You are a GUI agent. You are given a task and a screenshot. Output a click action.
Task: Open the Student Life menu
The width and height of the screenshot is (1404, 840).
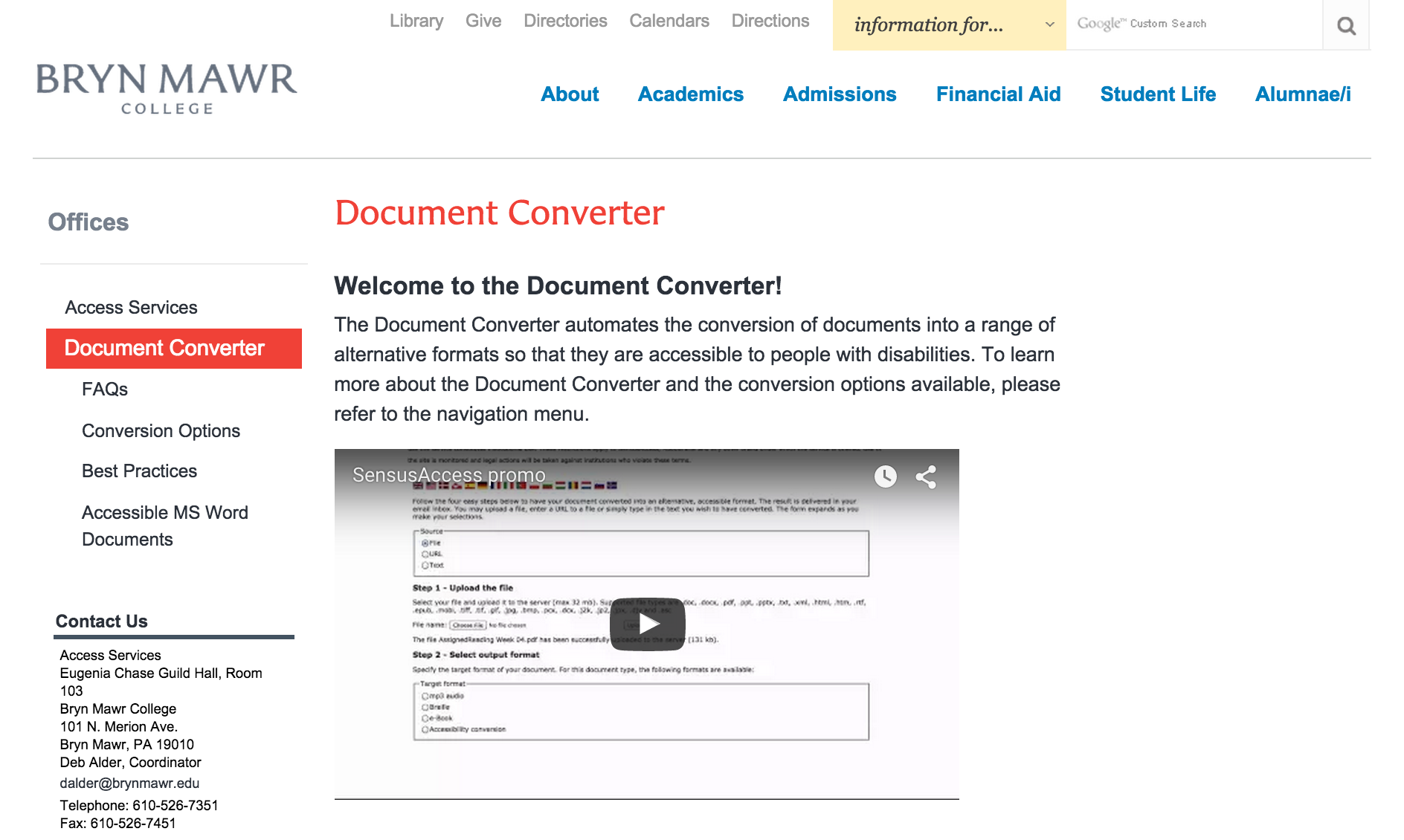click(1158, 94)
